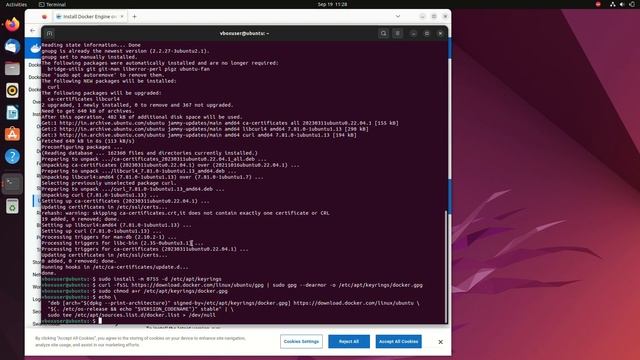Click the Docker whale logo on the page
The height and width of the screenshot is (360, 640).
[36, 48]
